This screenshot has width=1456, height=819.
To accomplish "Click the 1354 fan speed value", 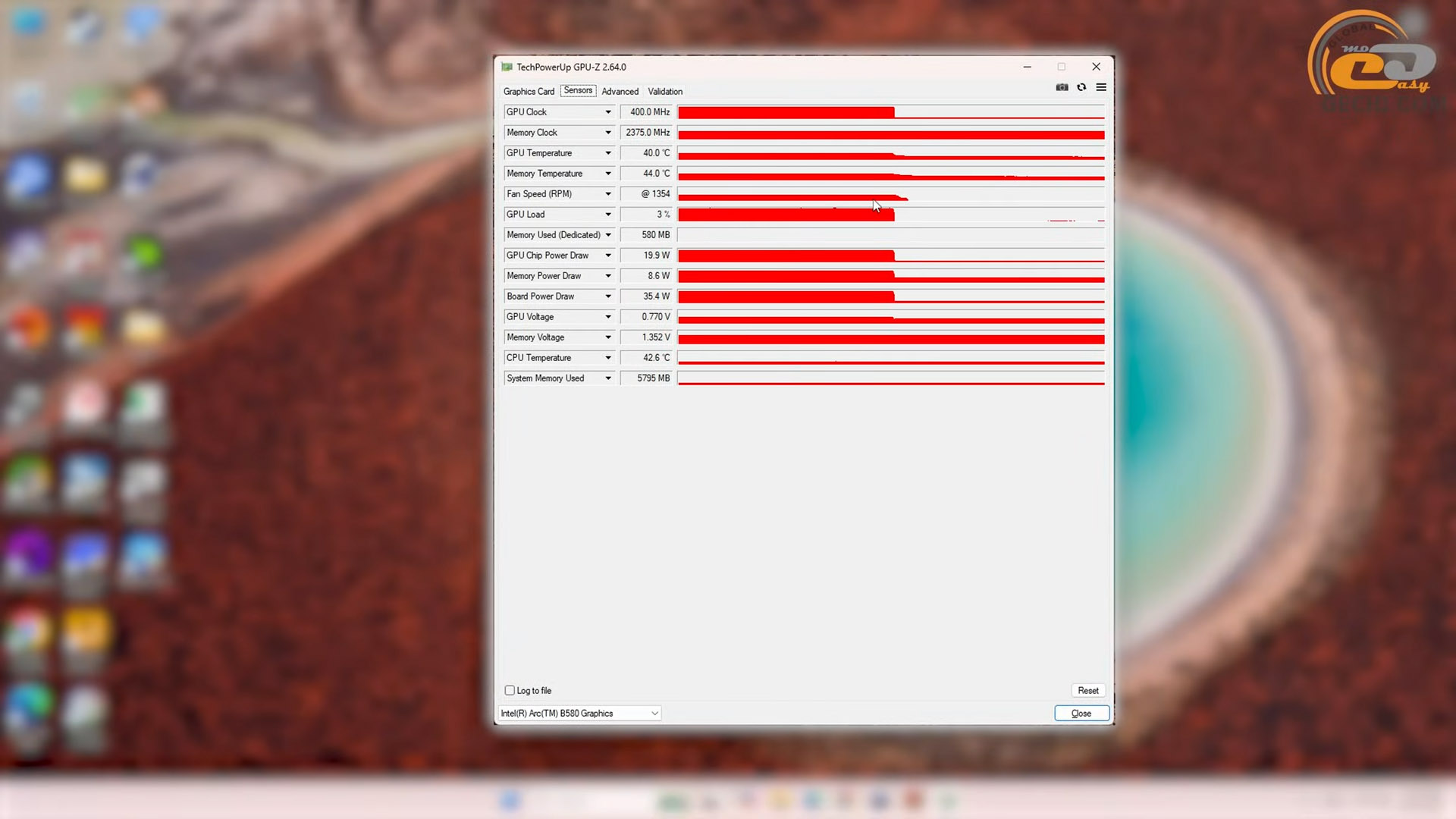I will point(646,194).
